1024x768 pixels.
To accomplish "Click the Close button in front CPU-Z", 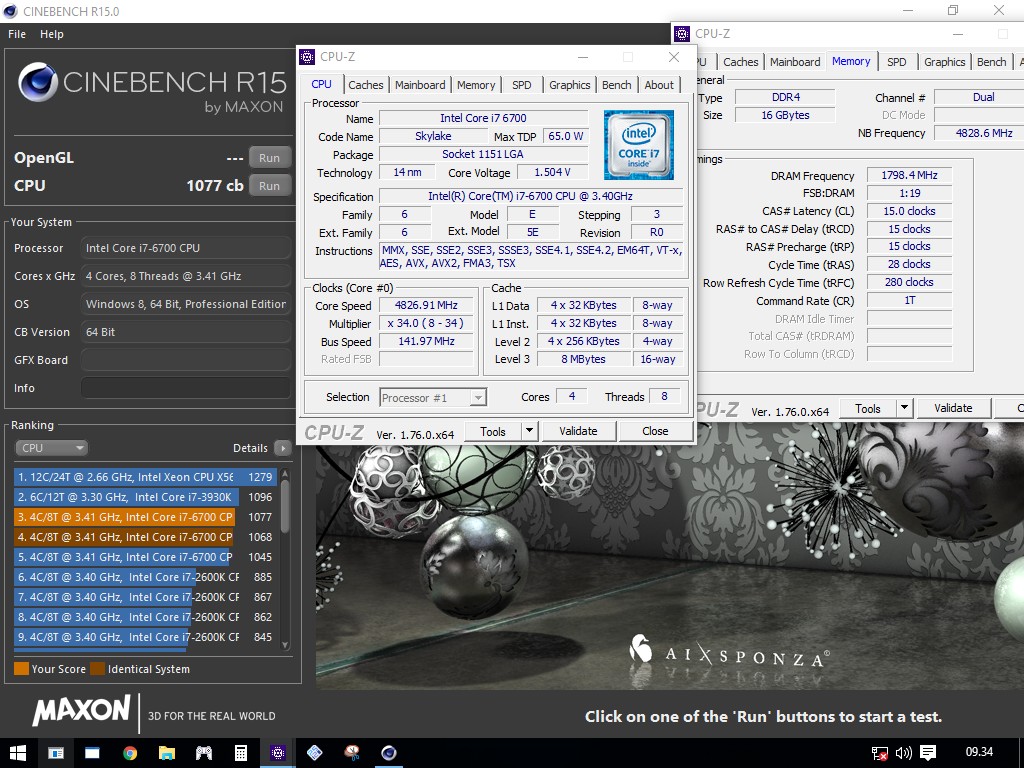I will click(655, 431).
